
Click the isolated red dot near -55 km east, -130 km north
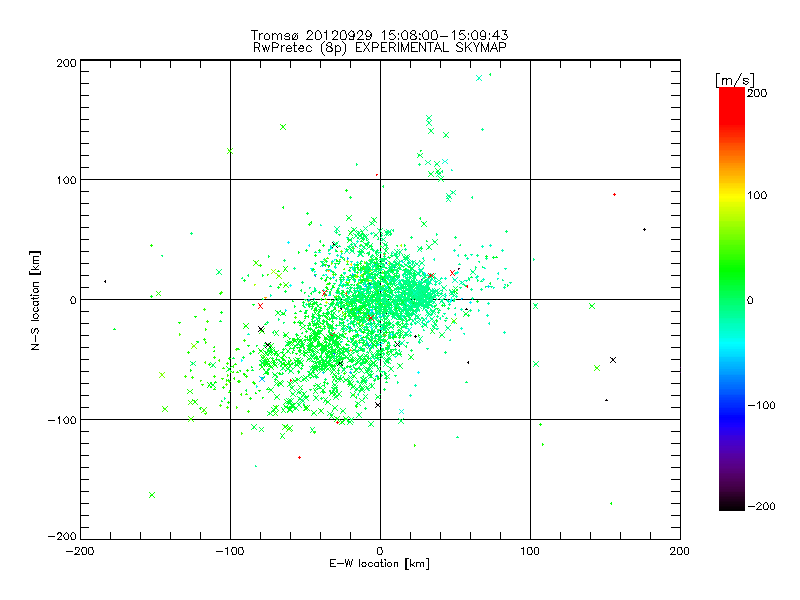tap(299, 457)
